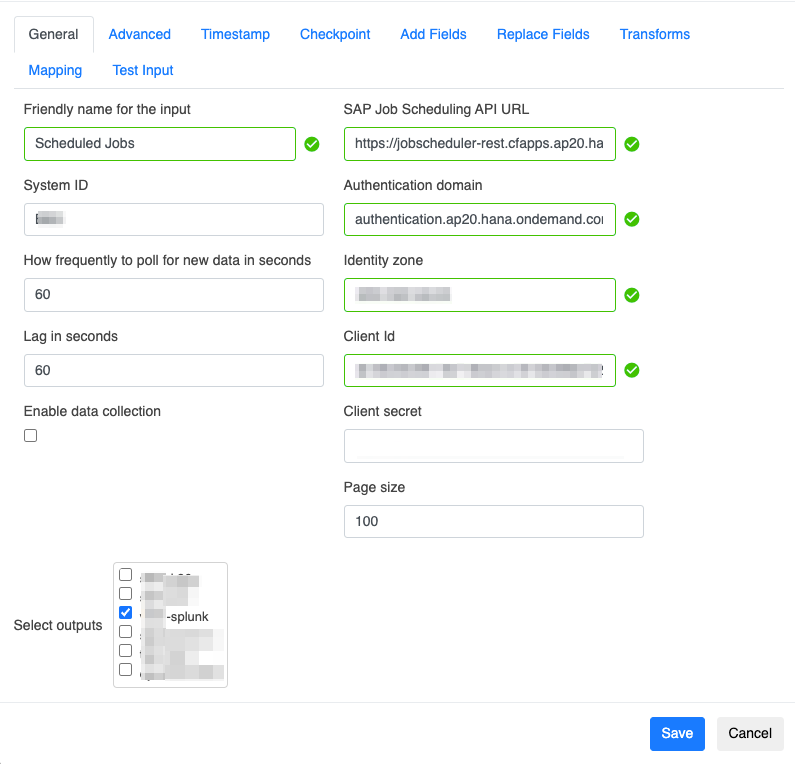
Task: Select the Test Input tab
Action: [143, 70]
